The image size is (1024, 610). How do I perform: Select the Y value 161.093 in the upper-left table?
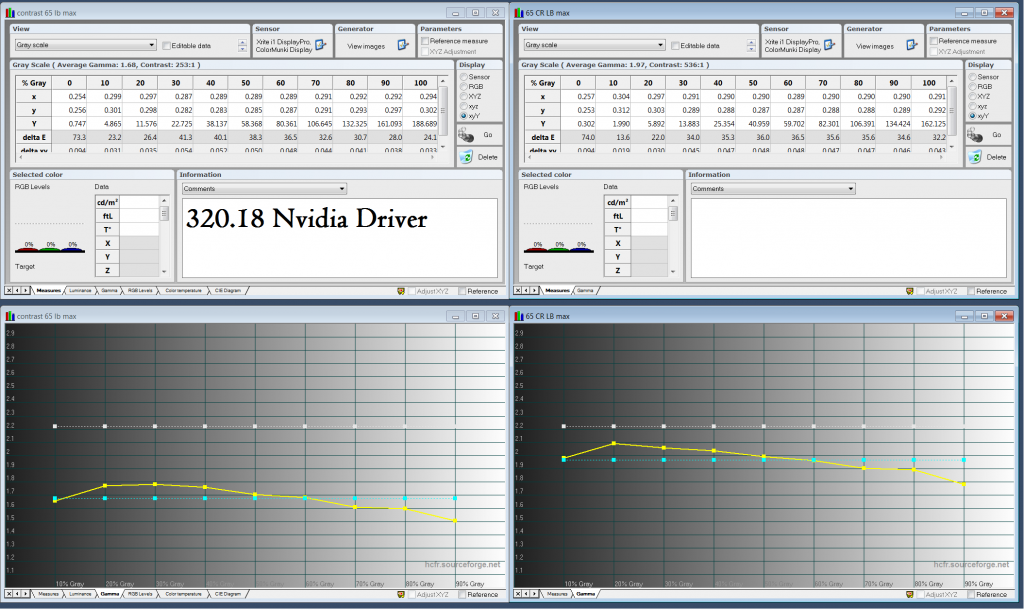coord(386,123)
